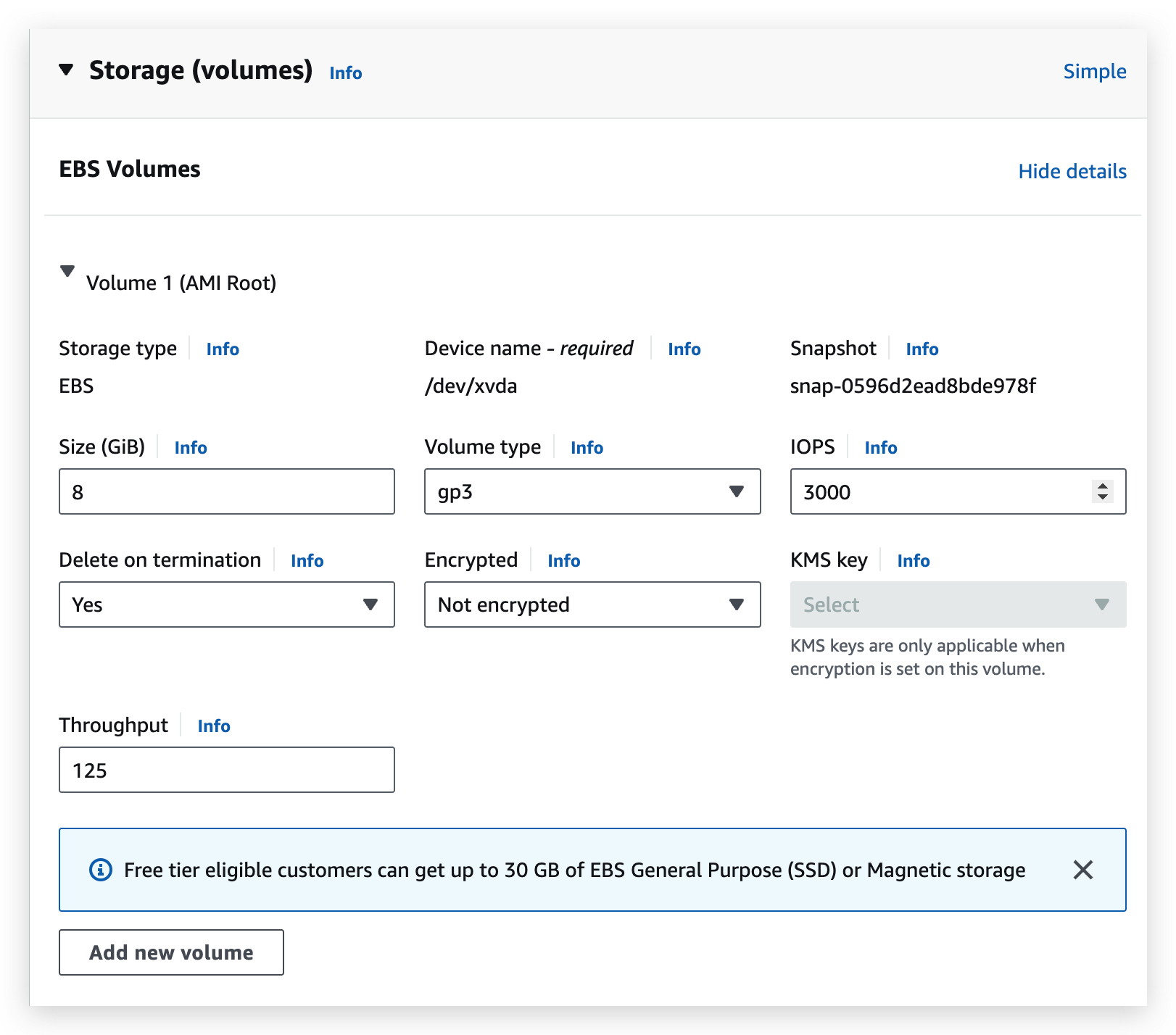Click the Add new volume button
The width and height of the screenshot is (1176, 1035).
point(170,952)
